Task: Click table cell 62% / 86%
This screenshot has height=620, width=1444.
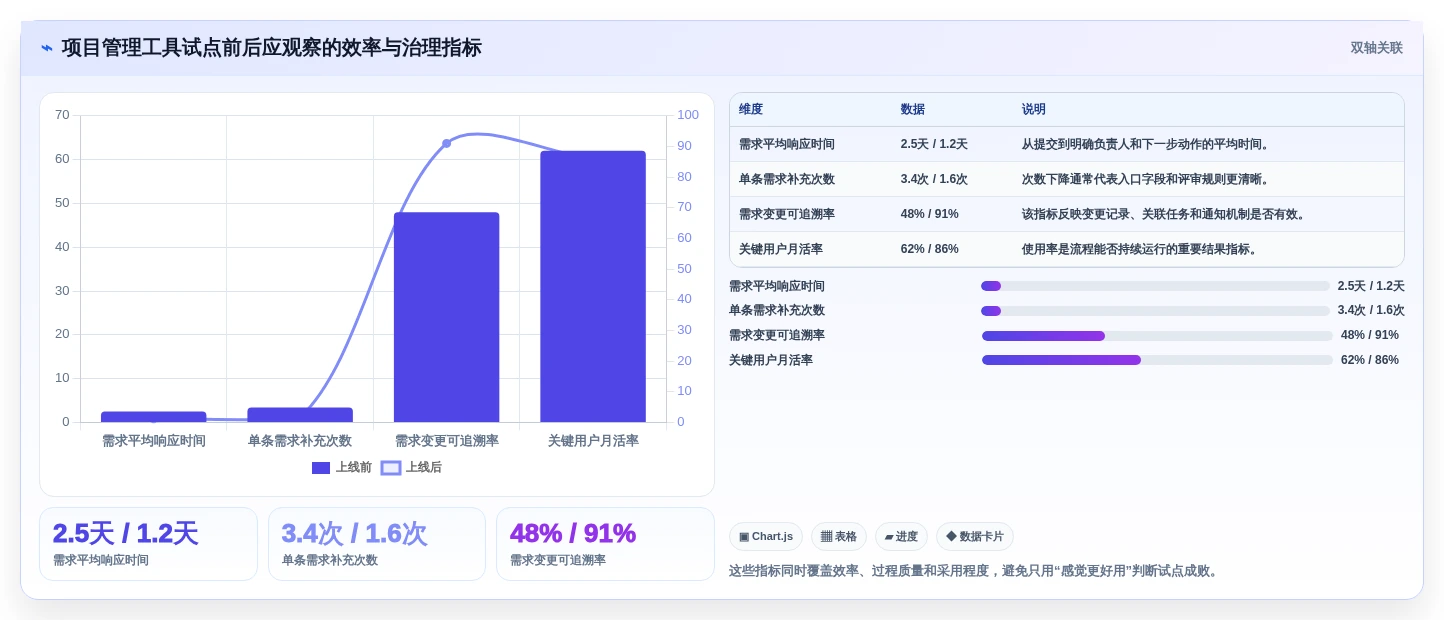Action: tap(930, 249)
